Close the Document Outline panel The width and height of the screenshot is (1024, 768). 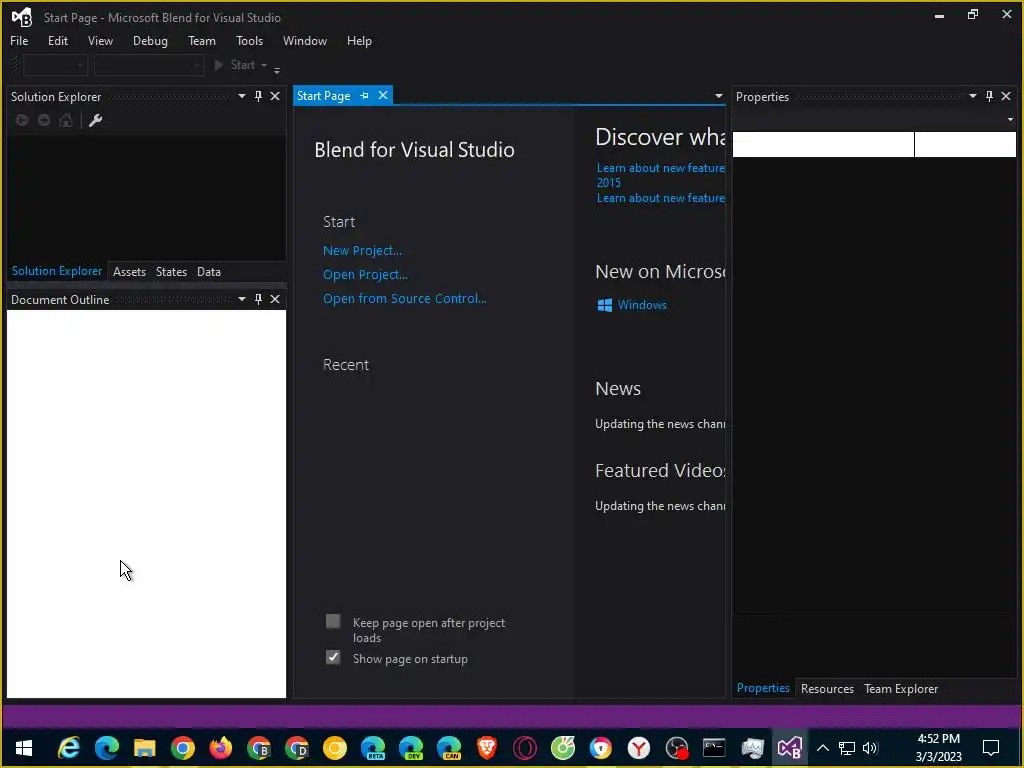point(275,299)
